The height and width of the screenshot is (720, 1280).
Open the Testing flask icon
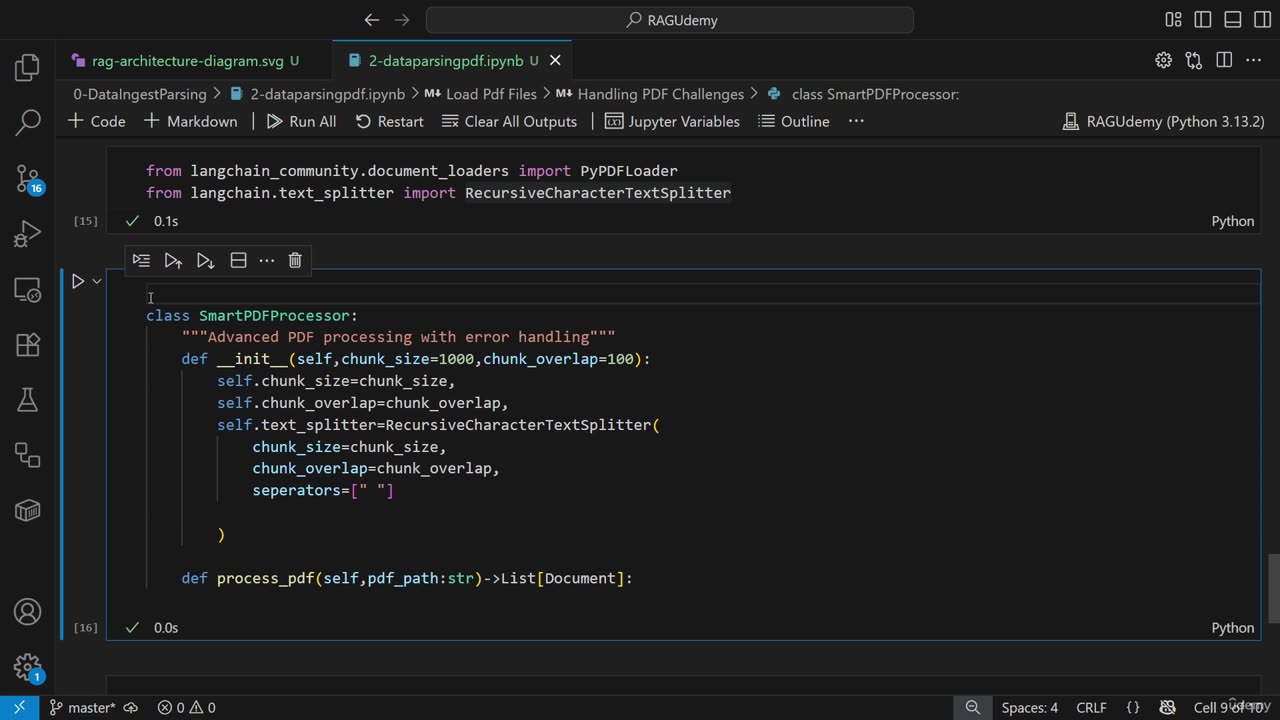(x=27, y=400)
